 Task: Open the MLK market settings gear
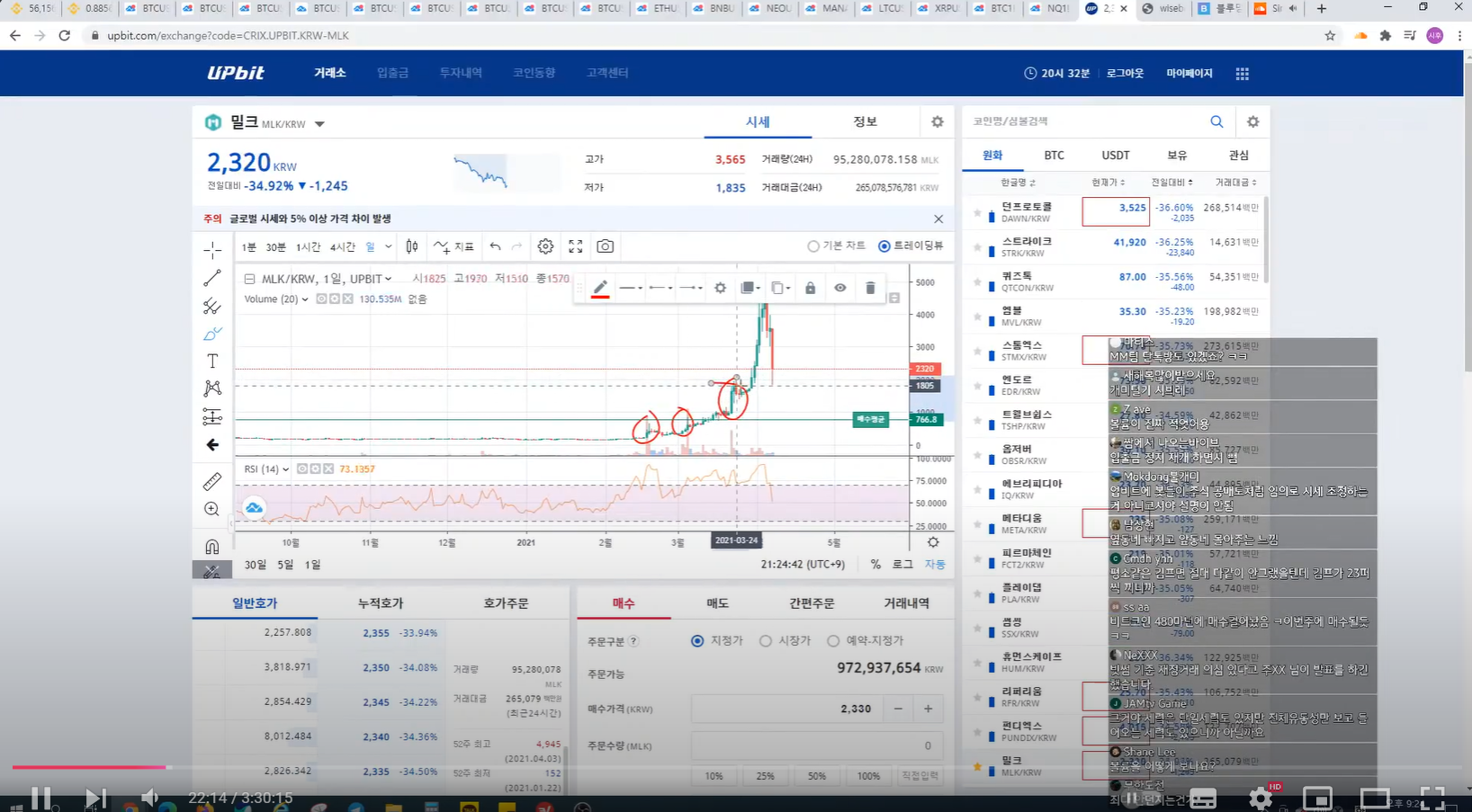click(937, 121)
